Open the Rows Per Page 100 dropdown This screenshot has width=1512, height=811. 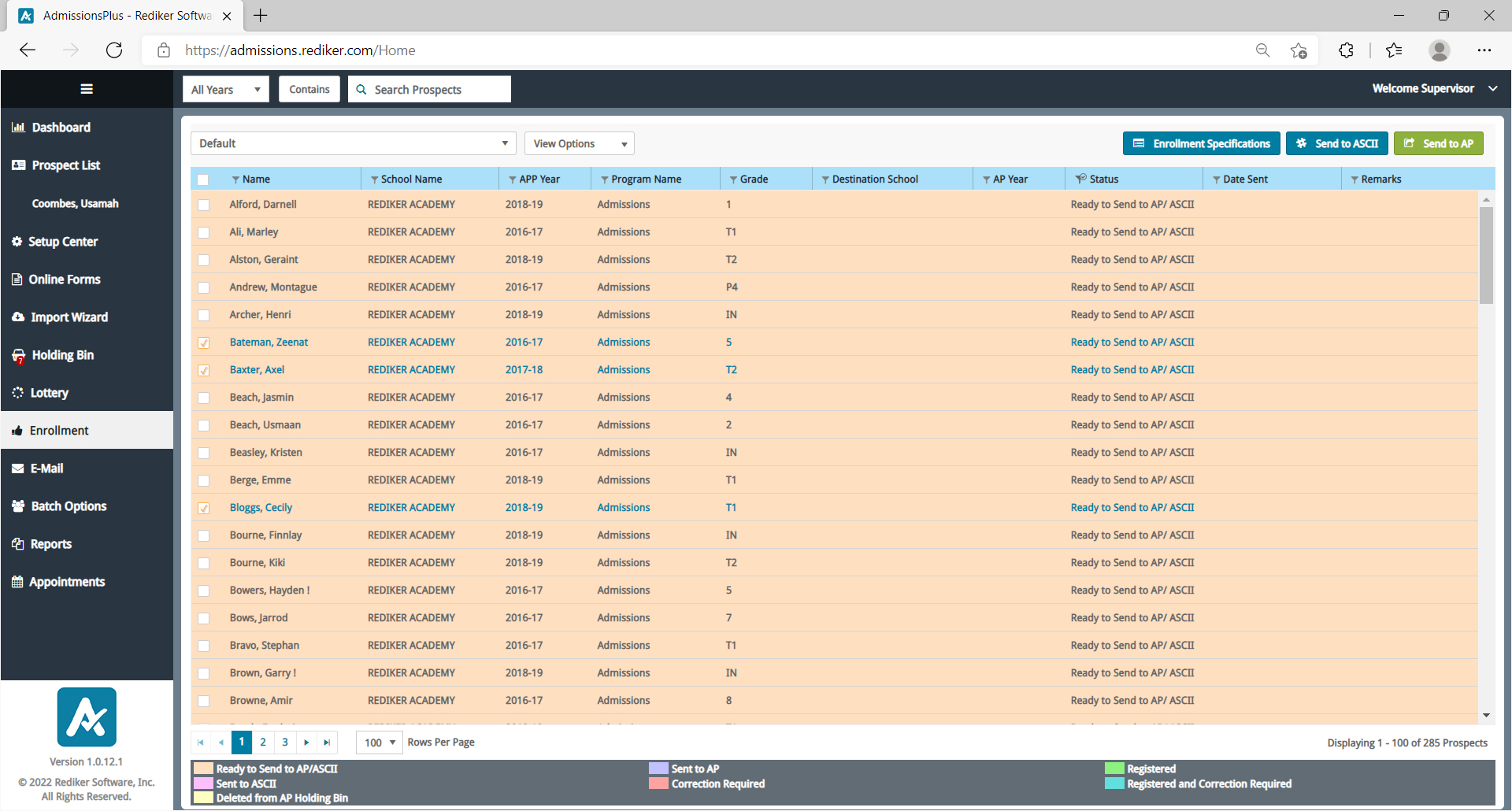tap(380, 742)
